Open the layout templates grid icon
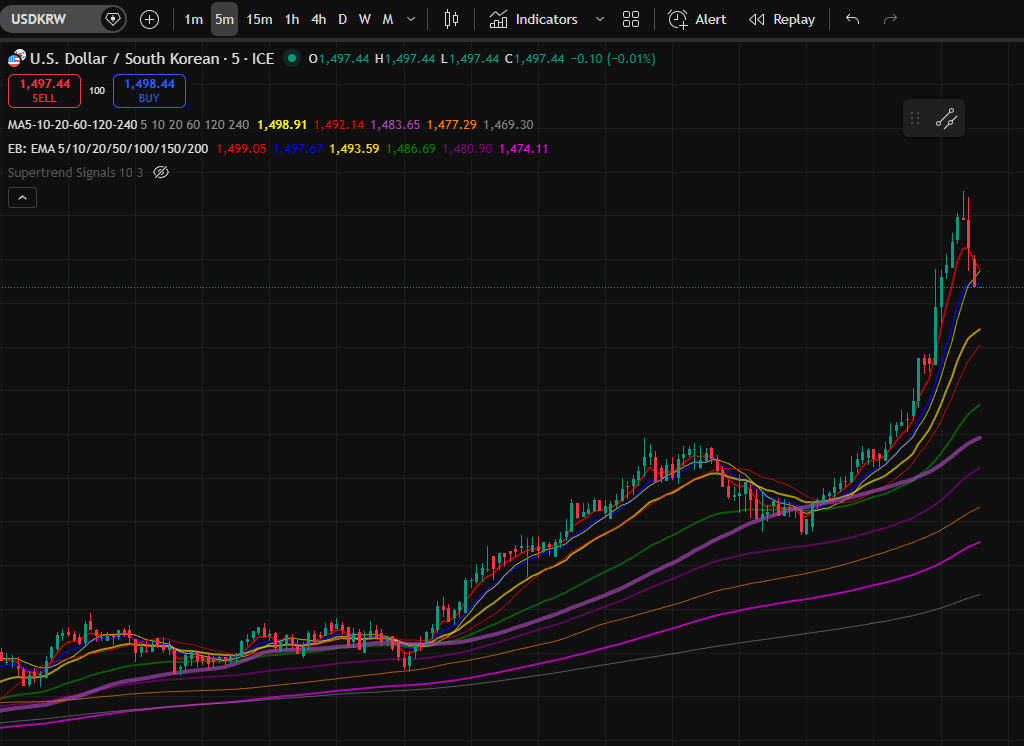Viewport: 1024px width, 746px height. pyautogui.click(x=630, y=19)
